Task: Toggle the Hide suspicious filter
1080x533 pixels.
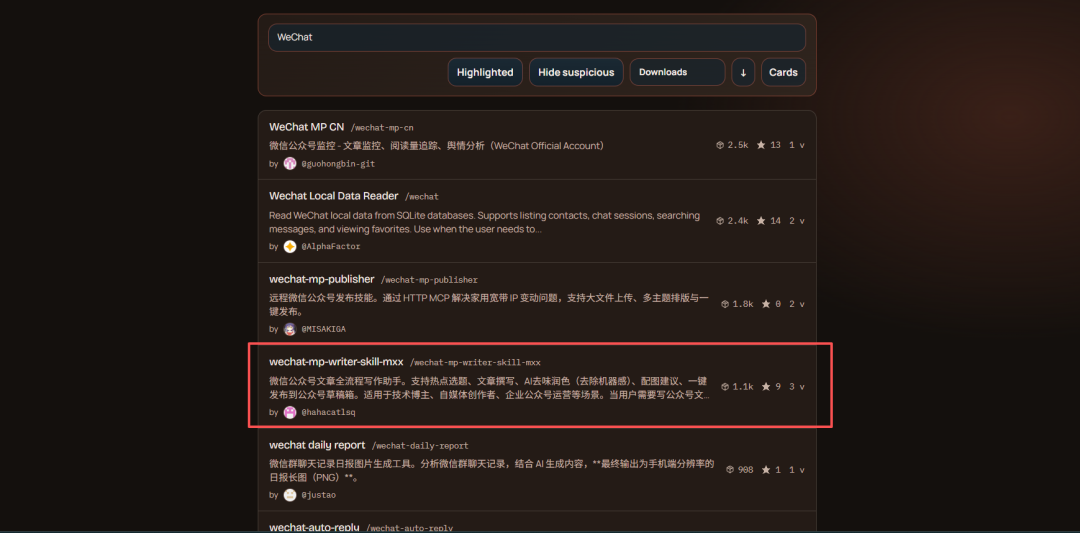Action: pos(576,72)
